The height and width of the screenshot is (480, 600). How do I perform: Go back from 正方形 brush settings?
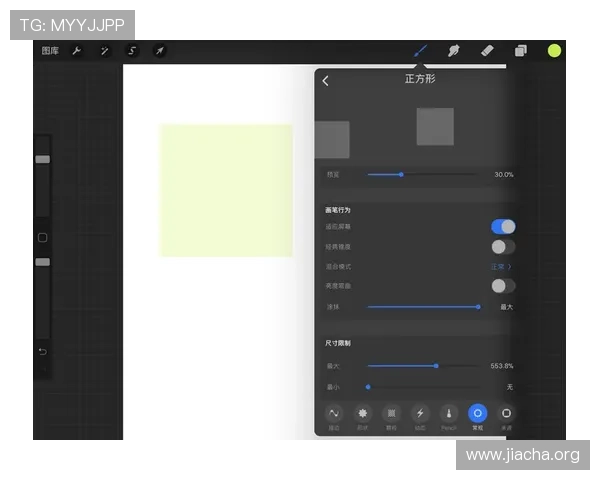pos(326,81)
